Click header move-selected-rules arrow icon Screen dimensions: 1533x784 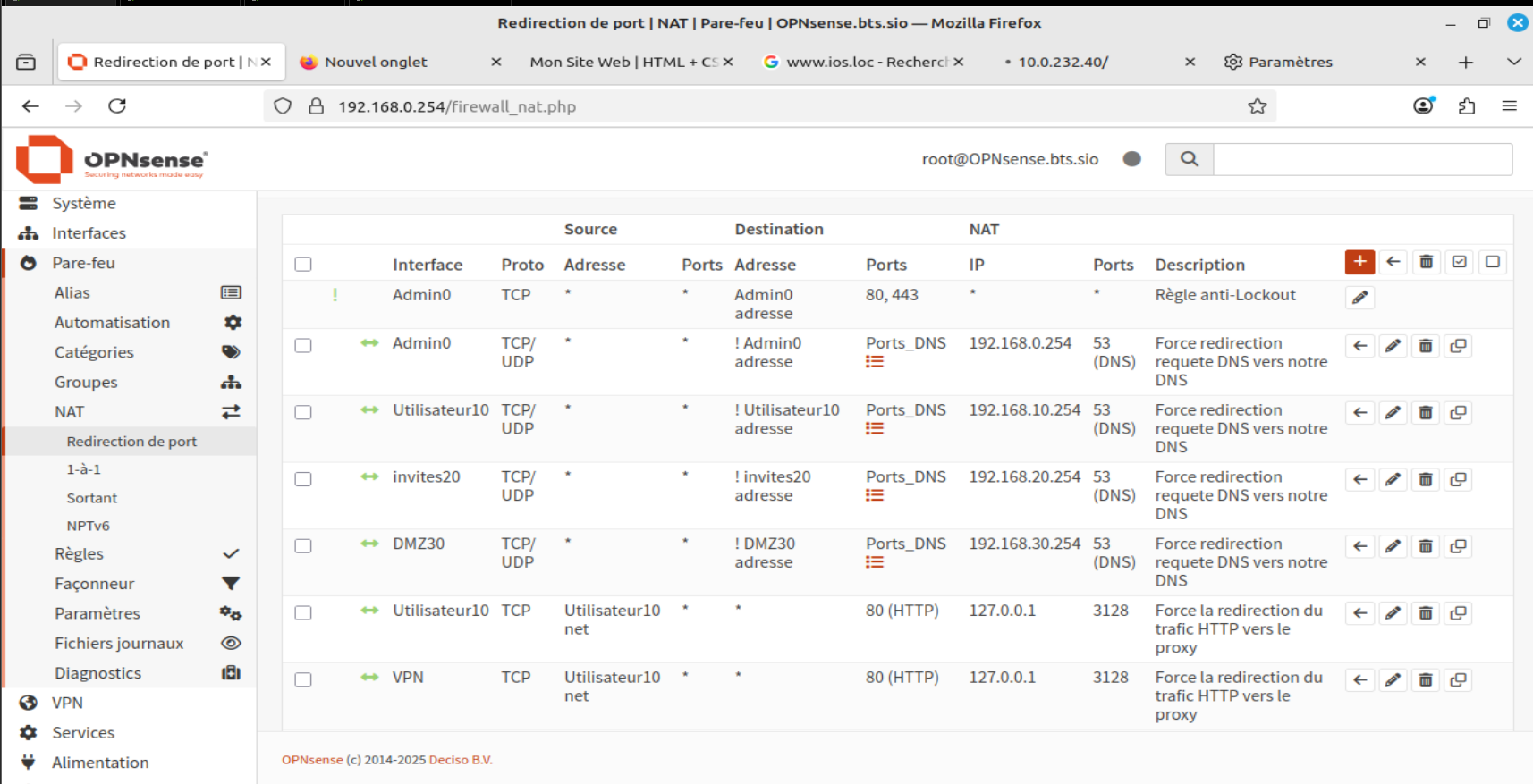tap(1393, 262)
